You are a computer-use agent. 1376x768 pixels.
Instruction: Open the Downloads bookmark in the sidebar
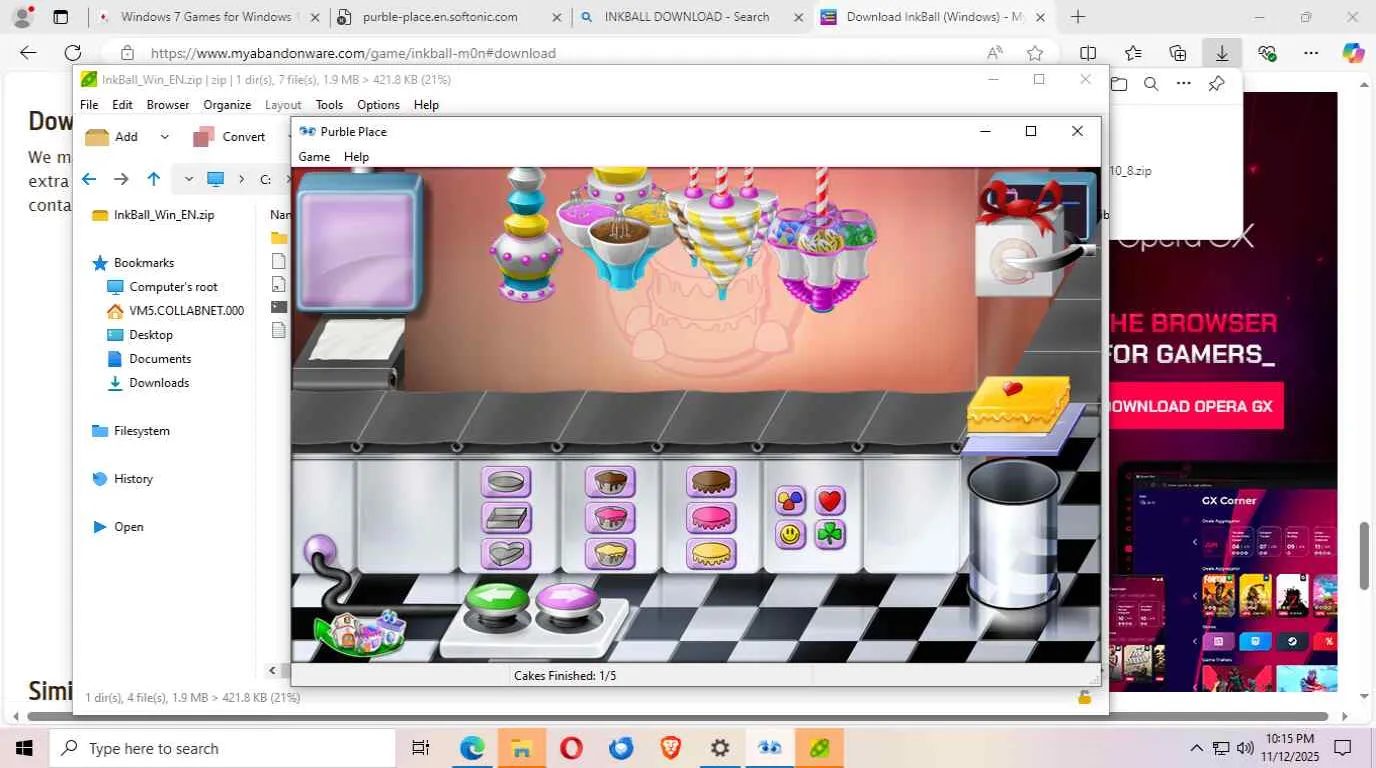click(x=148, y=383)
